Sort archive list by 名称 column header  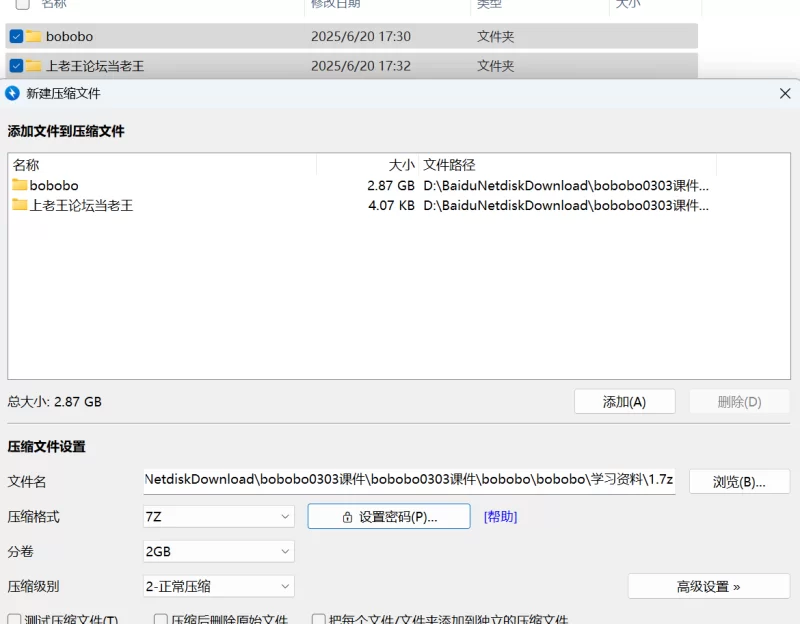(26, 165)
